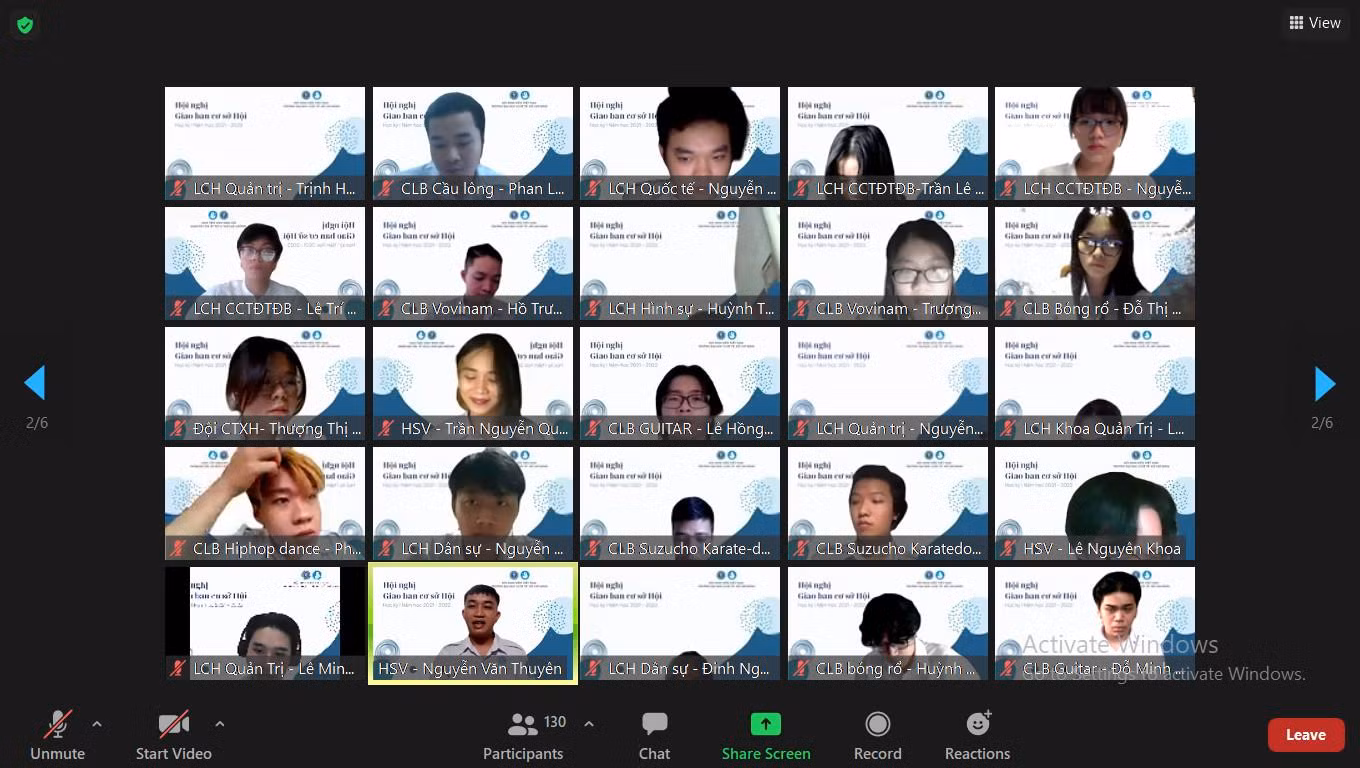
Task: Click muted mic icon on LCH Hình sự tile
Action: 594,309
